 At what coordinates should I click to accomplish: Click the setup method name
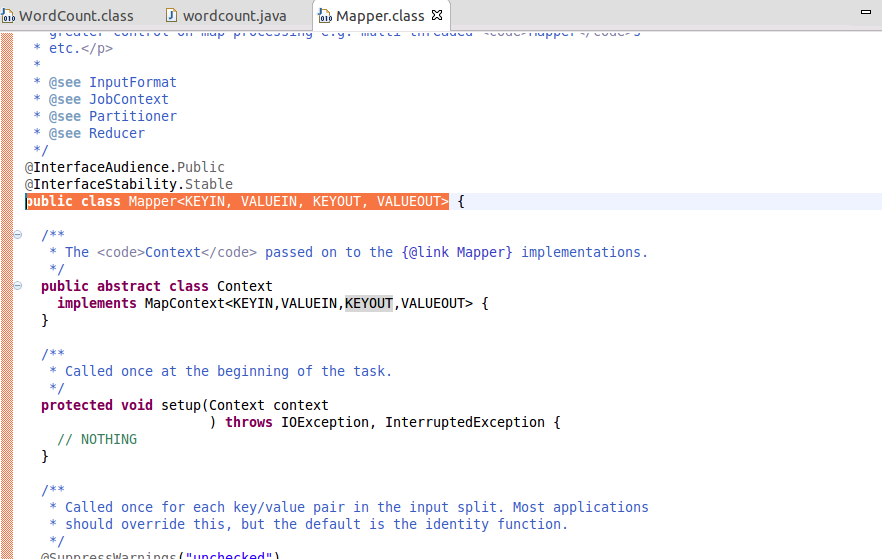pyautogui.click(x=181, y=405)
